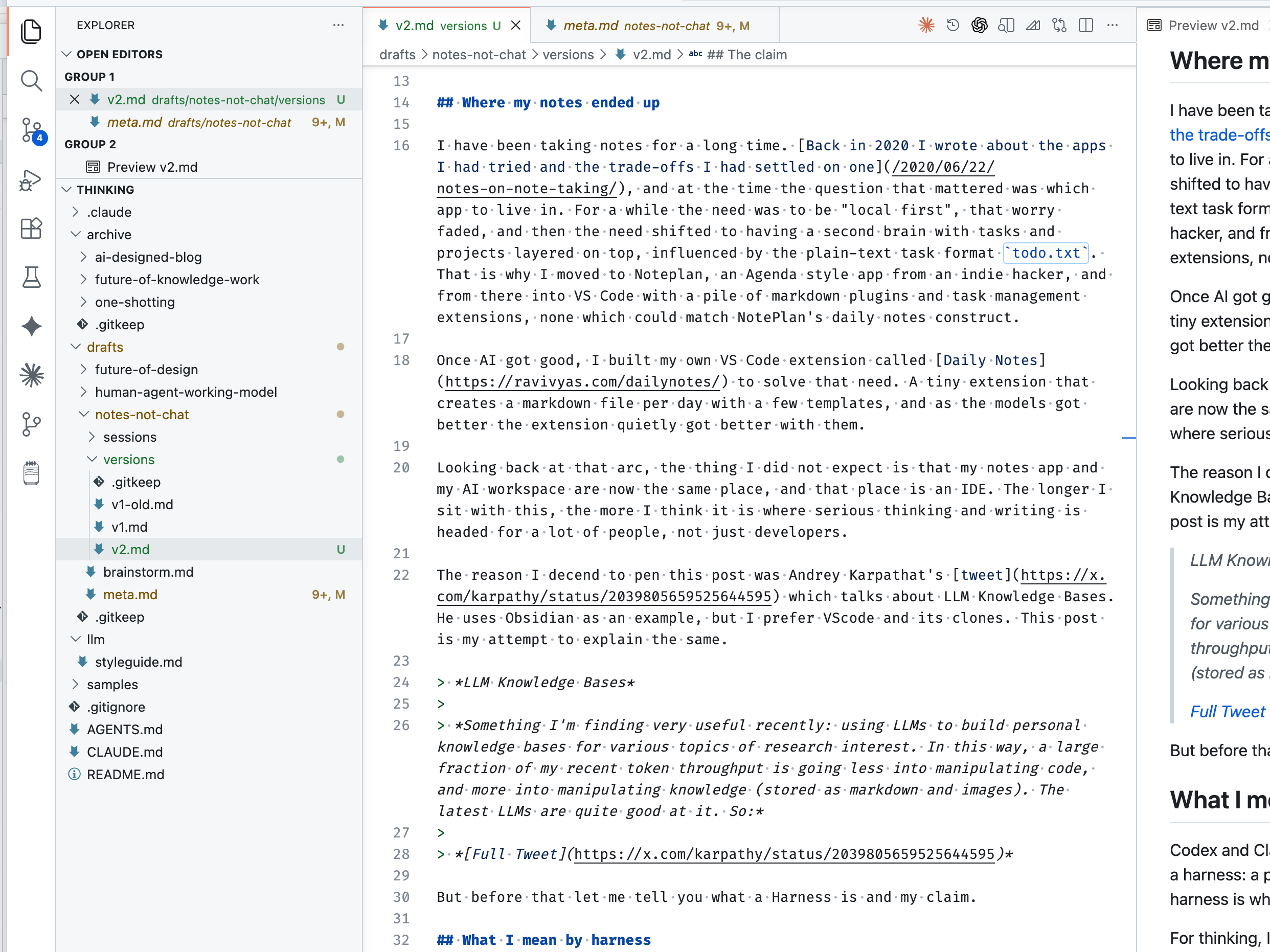Open timeline history icon in editor toolbar
Viewport: 1270px width, 952px height.
click(953, 25)
